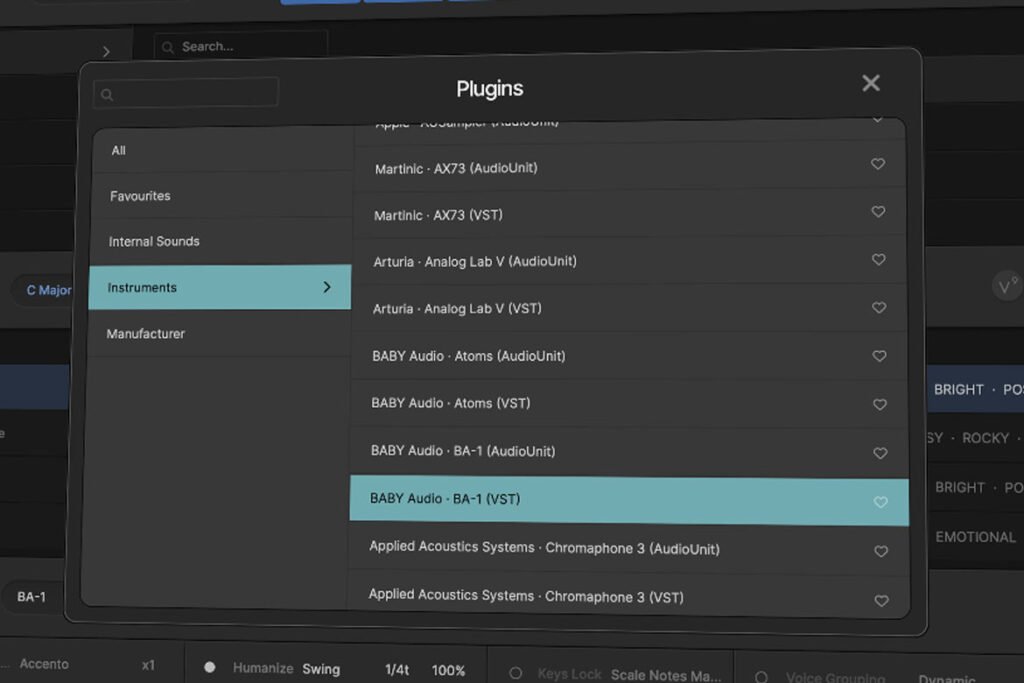Viewport: 1024px width, 683px height.
Task: Change the 1/4t swing division
Action: pyautogui.click(x=397, y=670)
